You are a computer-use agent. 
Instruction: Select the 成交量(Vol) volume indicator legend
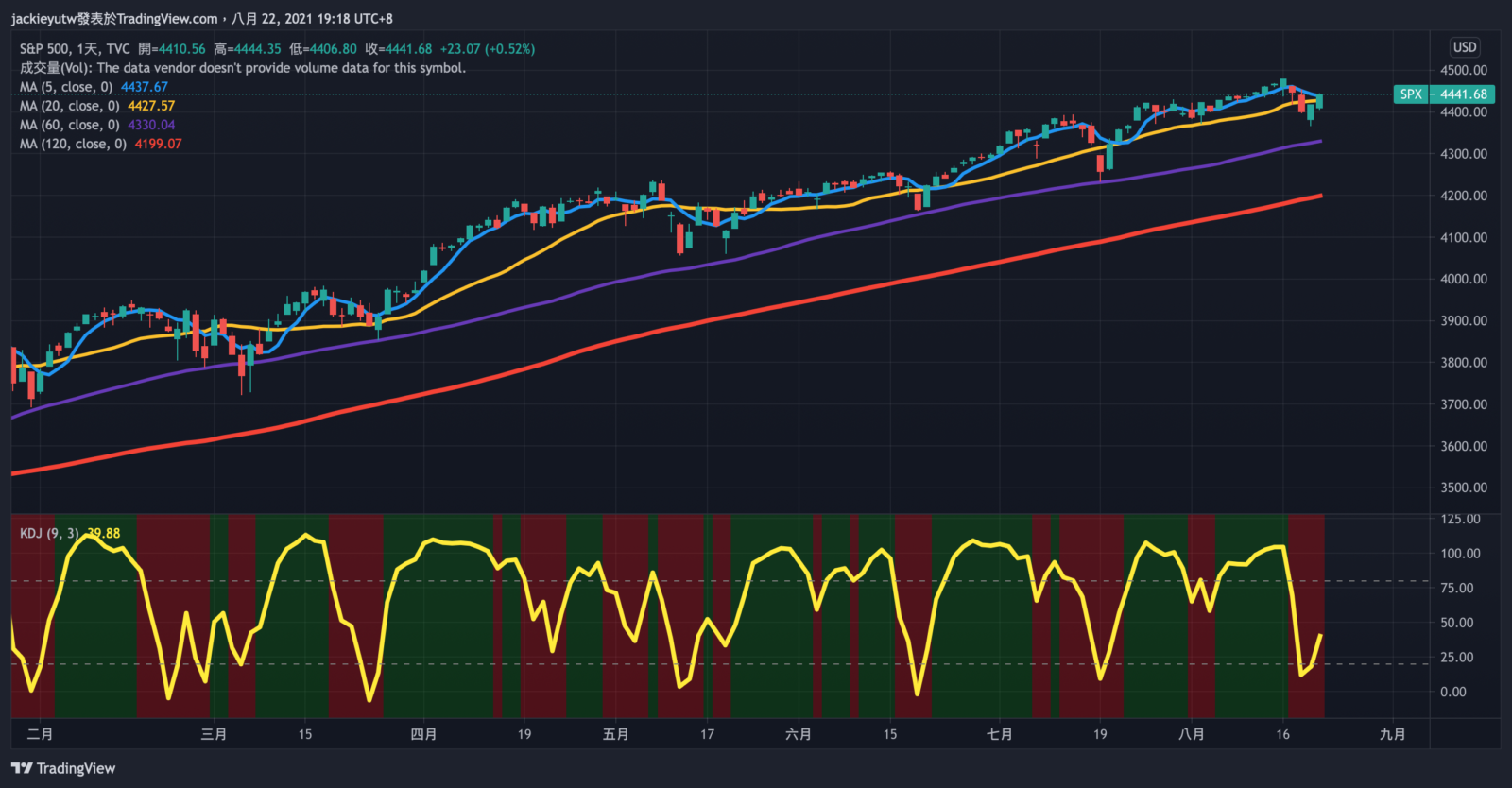pyautogui.click(x=57, y=68)
